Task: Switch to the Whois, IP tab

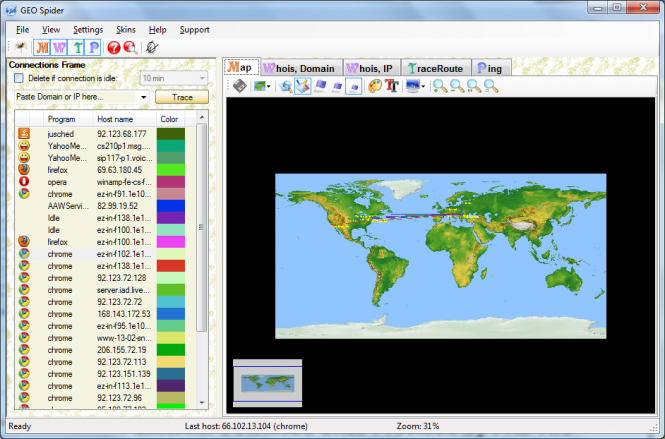Action: tap(370, 68)
